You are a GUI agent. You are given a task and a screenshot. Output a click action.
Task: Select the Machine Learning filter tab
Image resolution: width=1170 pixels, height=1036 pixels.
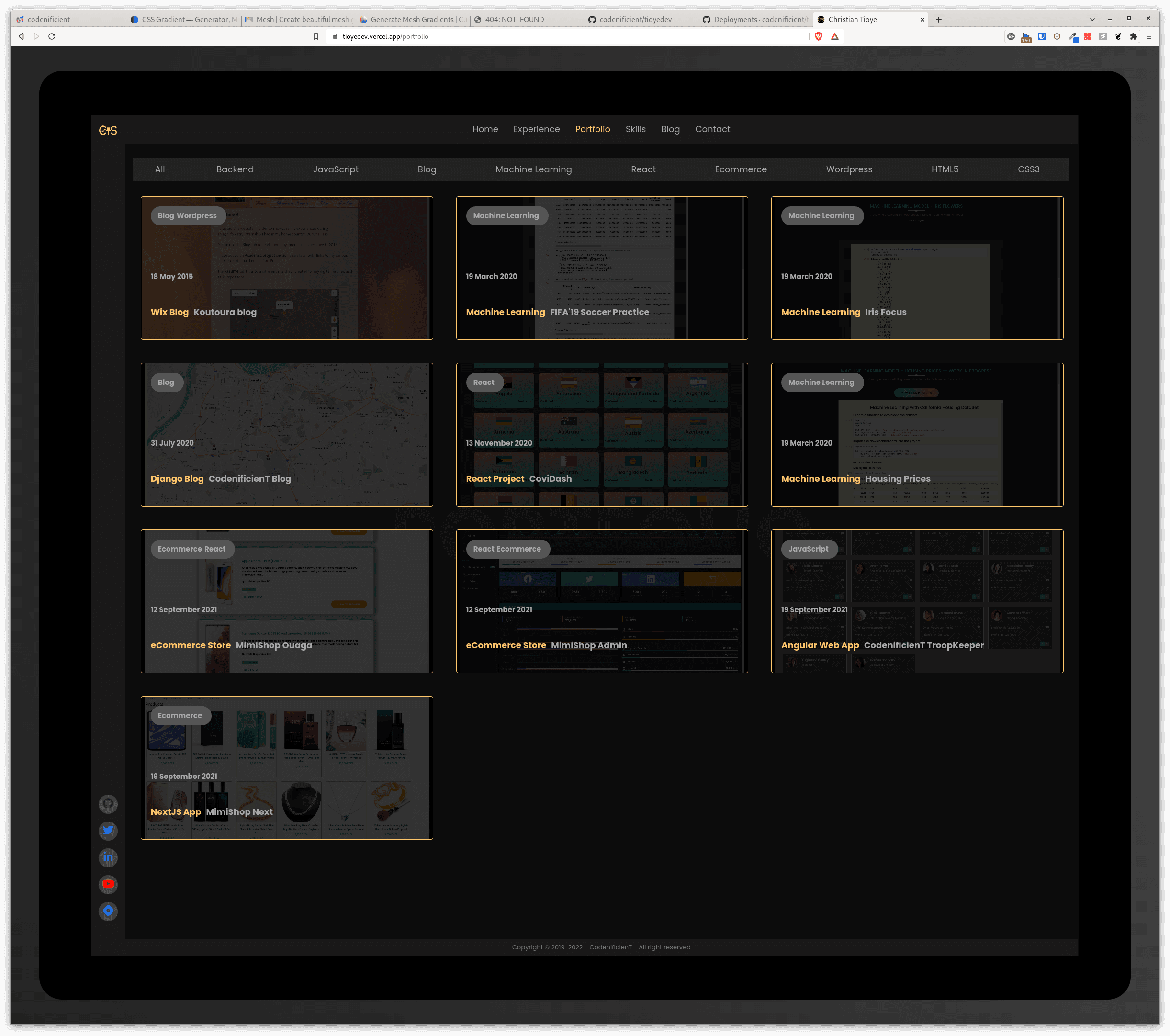[x=533, y=169]
